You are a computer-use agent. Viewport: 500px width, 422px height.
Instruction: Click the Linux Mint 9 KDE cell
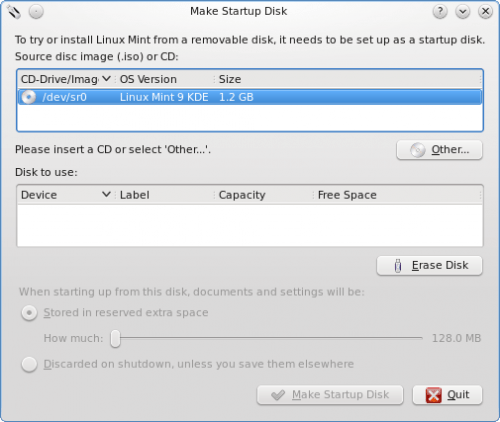(164, 97)
